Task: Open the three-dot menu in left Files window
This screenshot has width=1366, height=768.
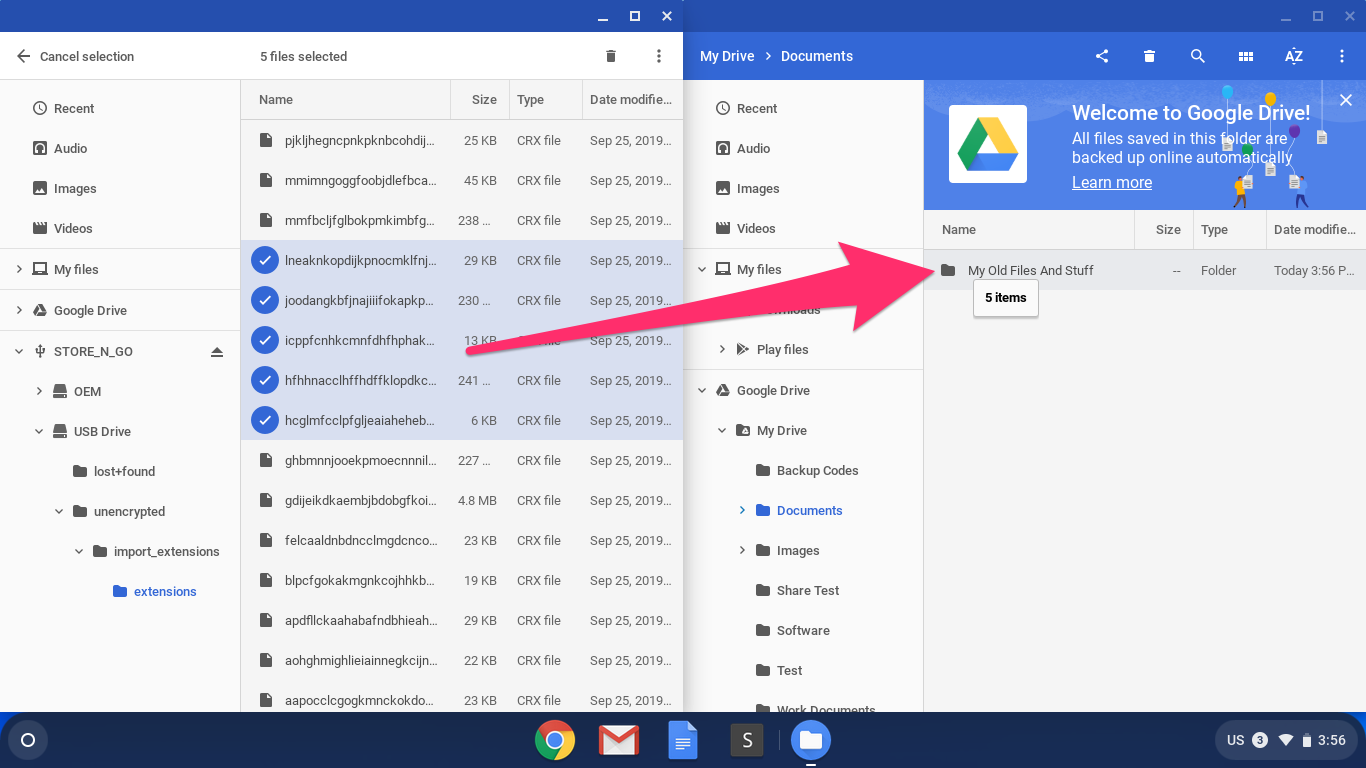Action: click(659, 56)
